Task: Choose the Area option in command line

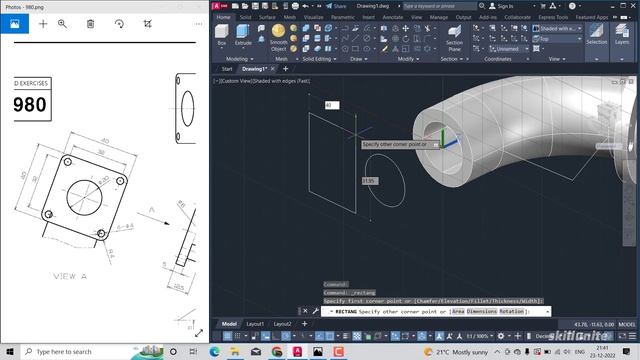Action: pyautogui.click(x=458, y=311)
